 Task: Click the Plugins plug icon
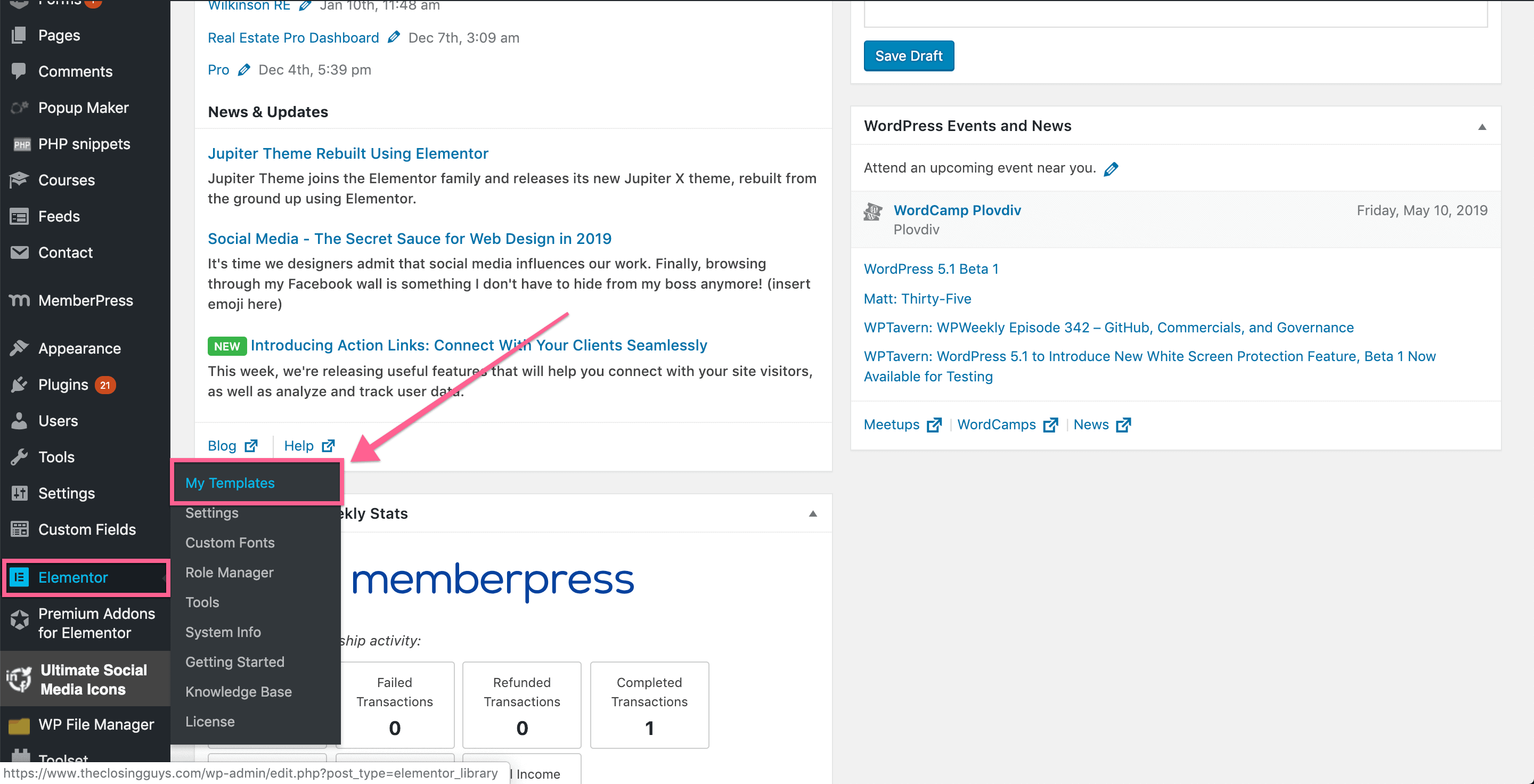(x=20, y=385)
